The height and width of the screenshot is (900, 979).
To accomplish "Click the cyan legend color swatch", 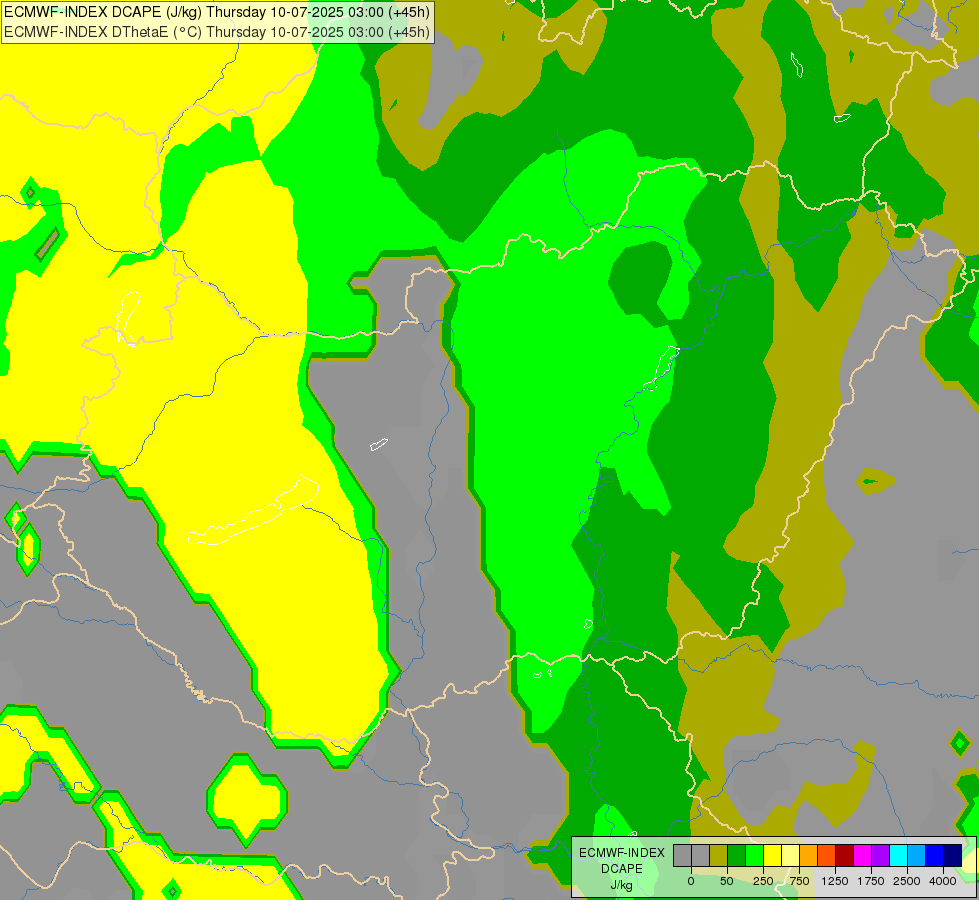I will 898,855.
